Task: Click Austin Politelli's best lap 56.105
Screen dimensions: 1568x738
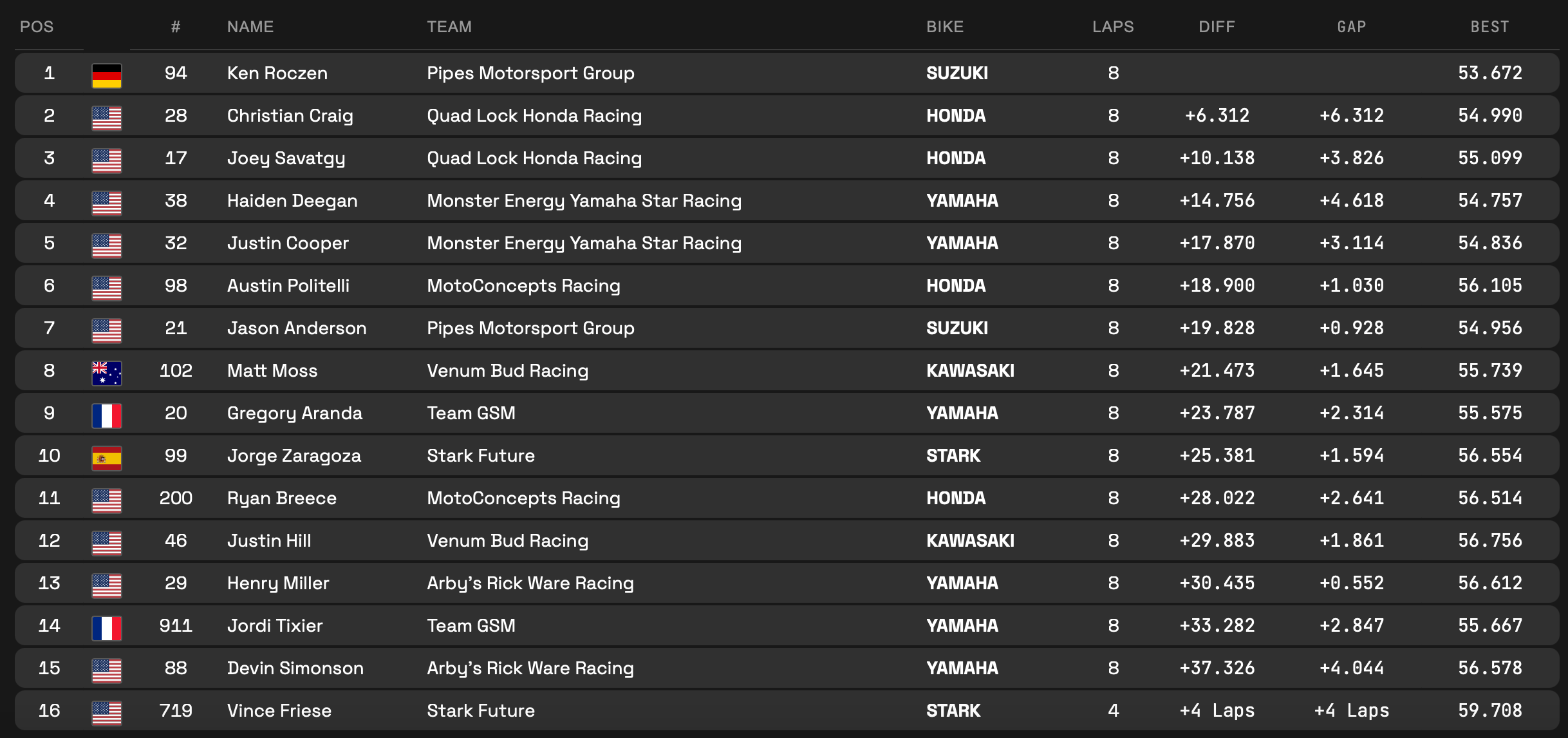Action: (x=1489, y=286)
